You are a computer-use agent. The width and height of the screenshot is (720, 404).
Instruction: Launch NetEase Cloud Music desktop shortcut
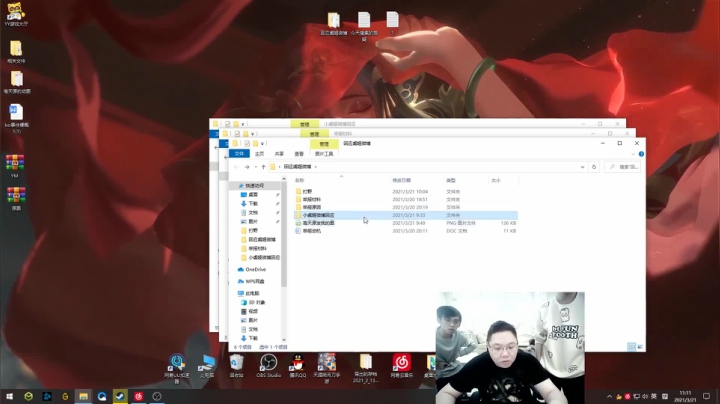pyautogui.click(x=402, y=365)
